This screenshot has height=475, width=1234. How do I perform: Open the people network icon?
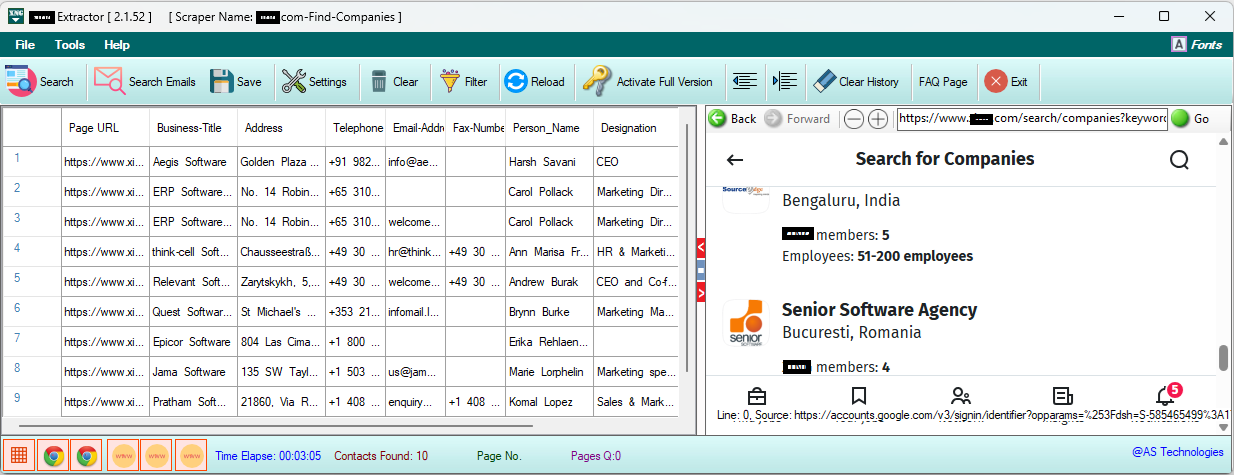pos(961,396)
